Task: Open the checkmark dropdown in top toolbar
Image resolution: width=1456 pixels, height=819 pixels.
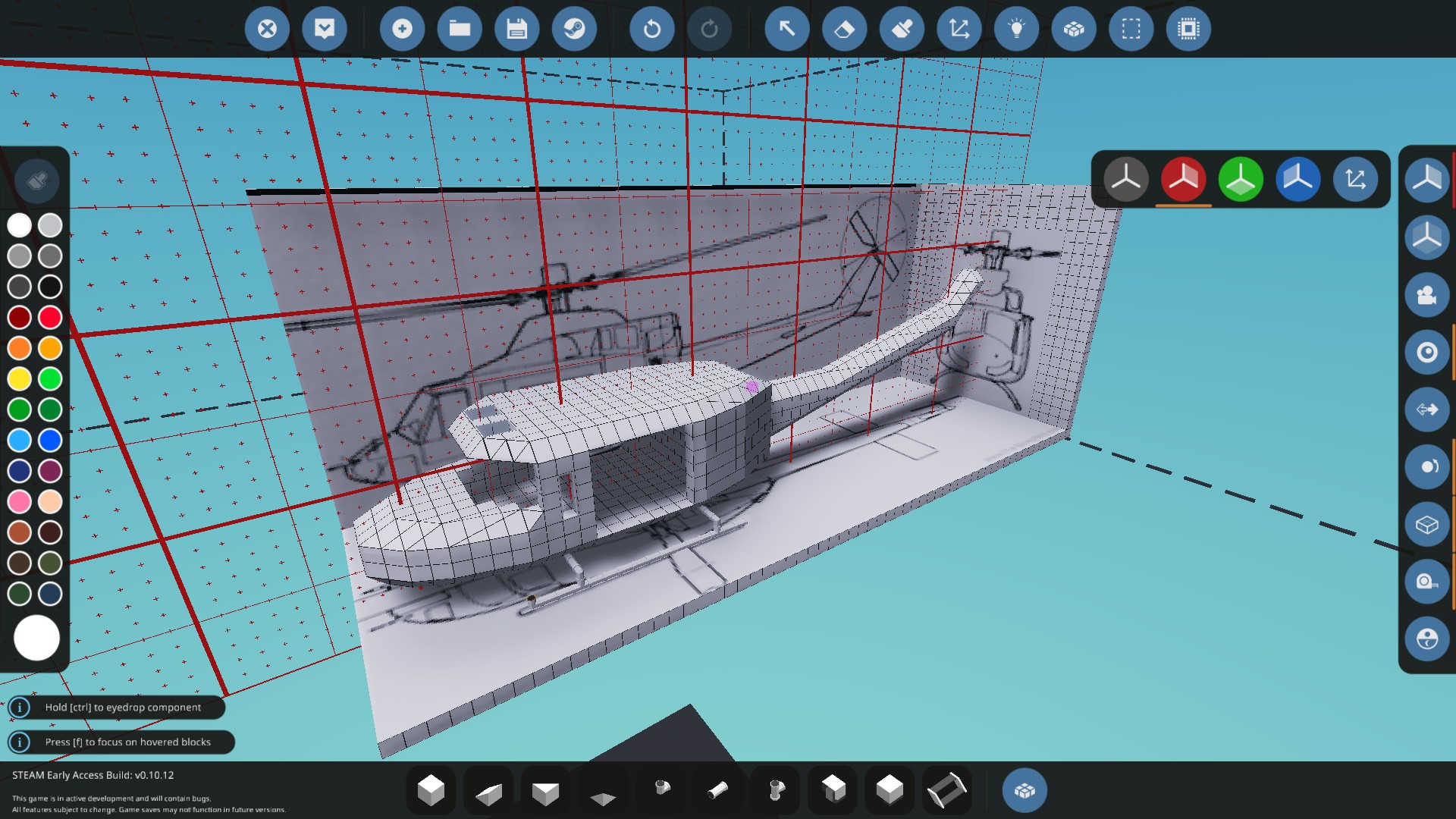Action: tap(325, 29)
